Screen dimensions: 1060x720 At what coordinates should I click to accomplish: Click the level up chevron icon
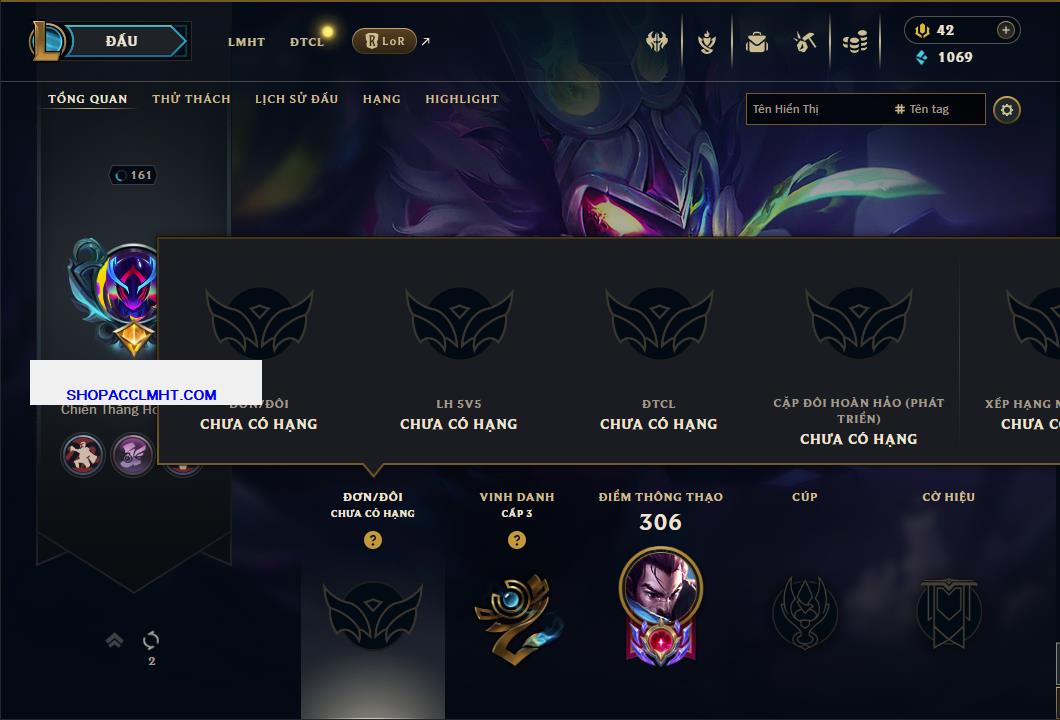point(114,640)
